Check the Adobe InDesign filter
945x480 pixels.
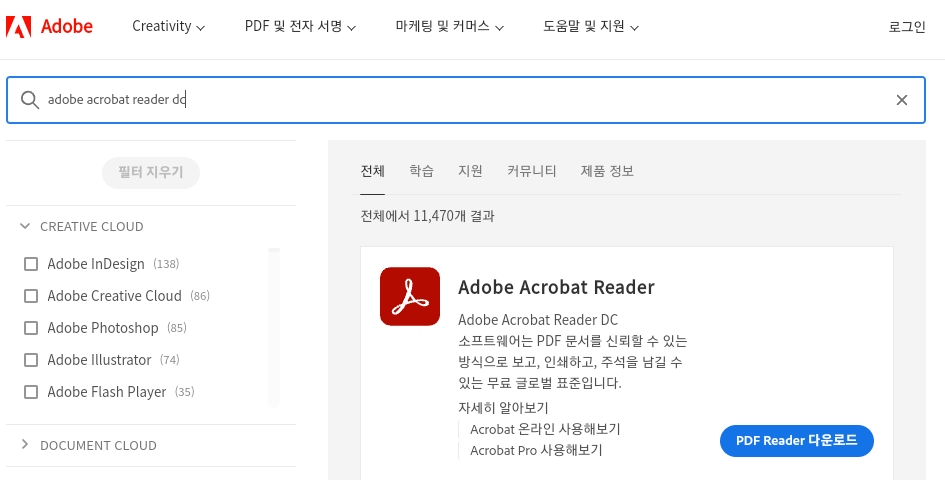(x=31, y=264)
